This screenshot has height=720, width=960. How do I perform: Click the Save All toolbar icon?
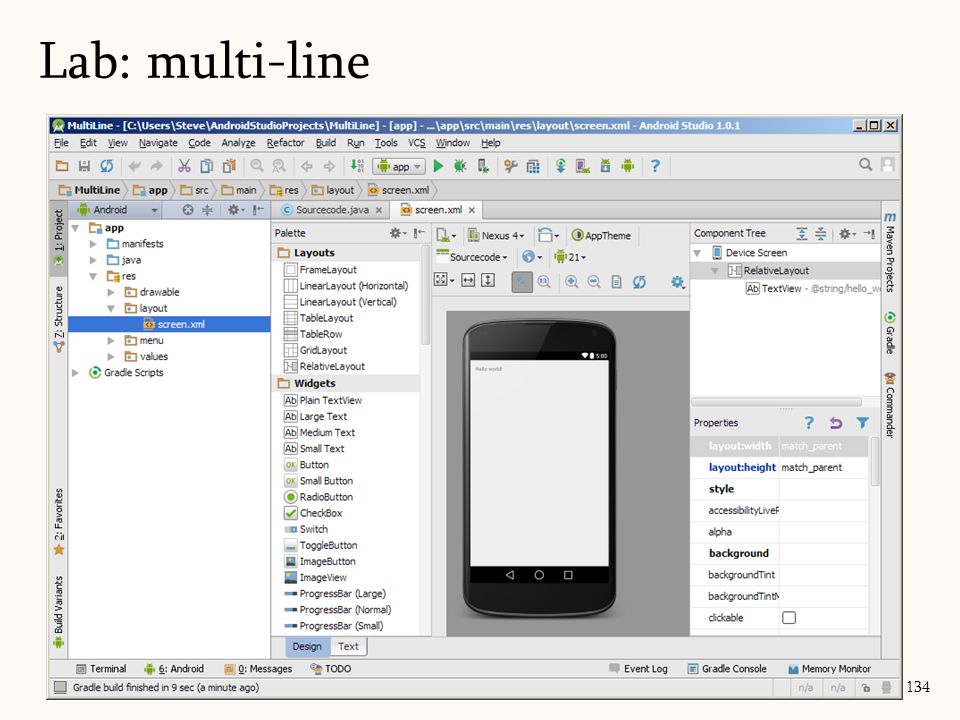pyautogui.click(x=84, y=166)
